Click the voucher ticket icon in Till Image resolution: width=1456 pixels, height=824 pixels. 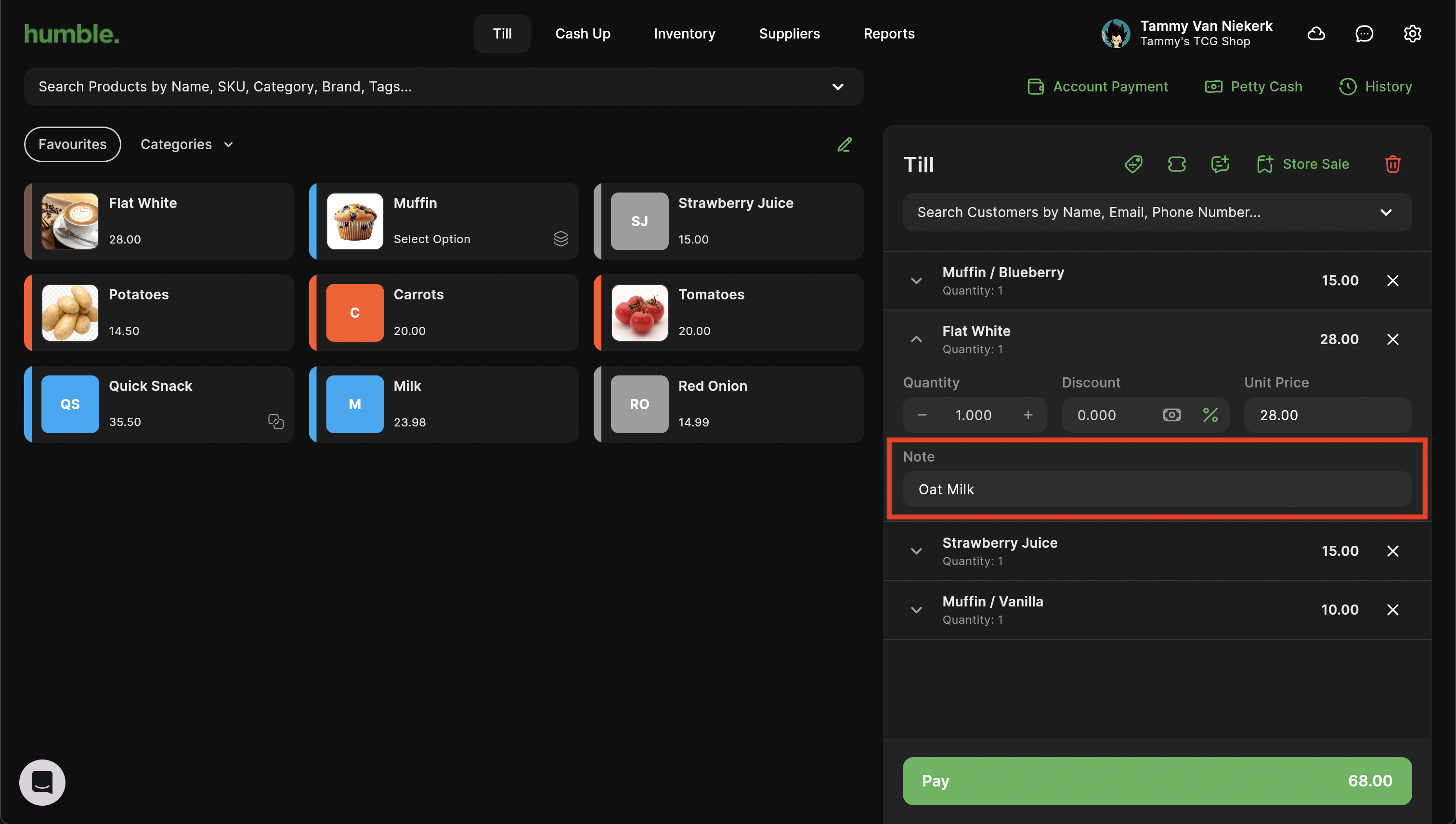pyautogui.click(x=1176, y=164)
